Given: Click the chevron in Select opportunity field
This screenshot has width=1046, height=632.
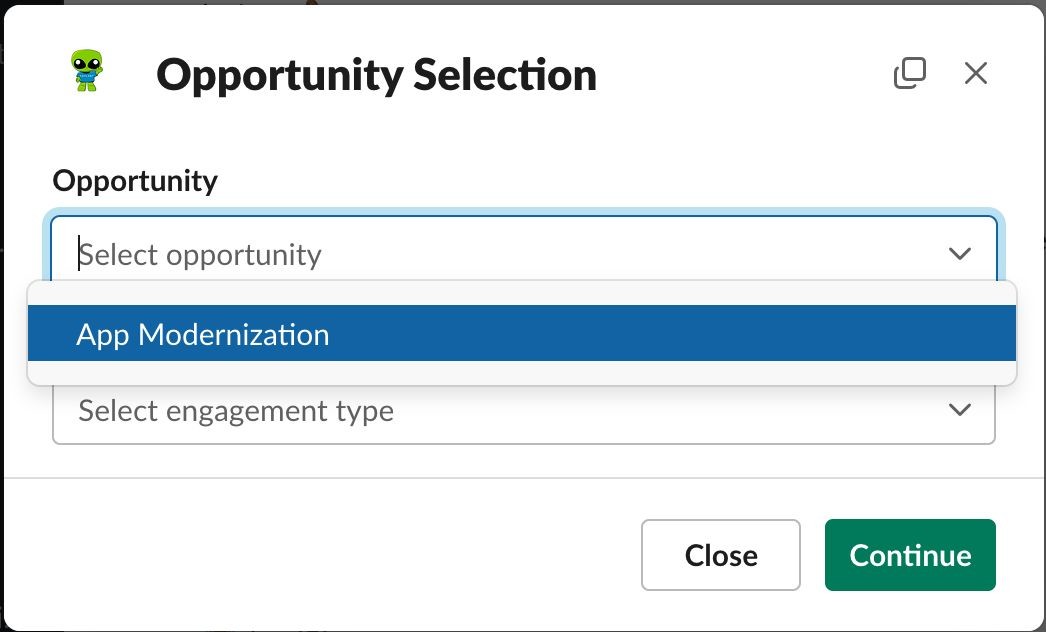Looking at the screenshot, I should point(959,254).
